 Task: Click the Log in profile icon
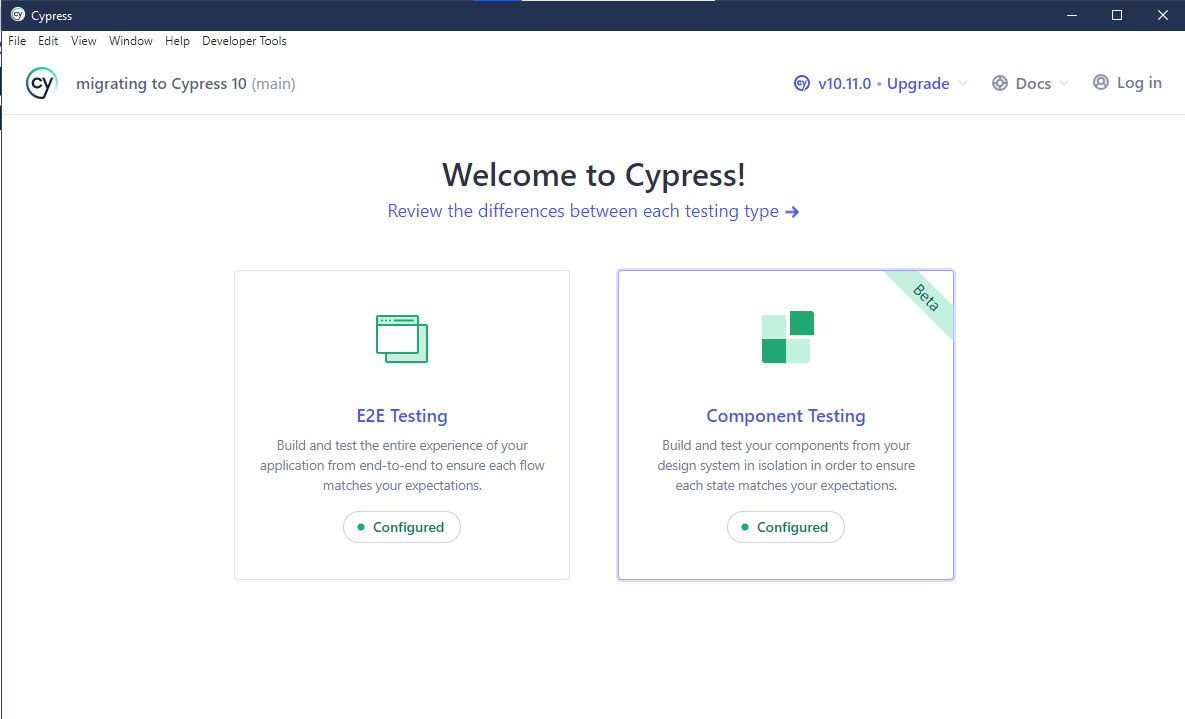pos(1100,82)
